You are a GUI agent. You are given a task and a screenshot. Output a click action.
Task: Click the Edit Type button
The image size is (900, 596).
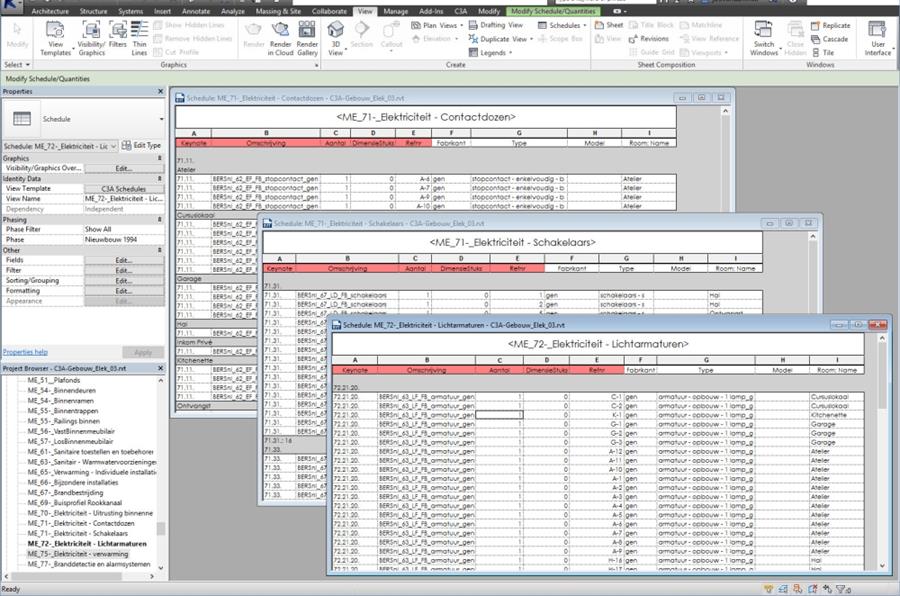(141, 145)
